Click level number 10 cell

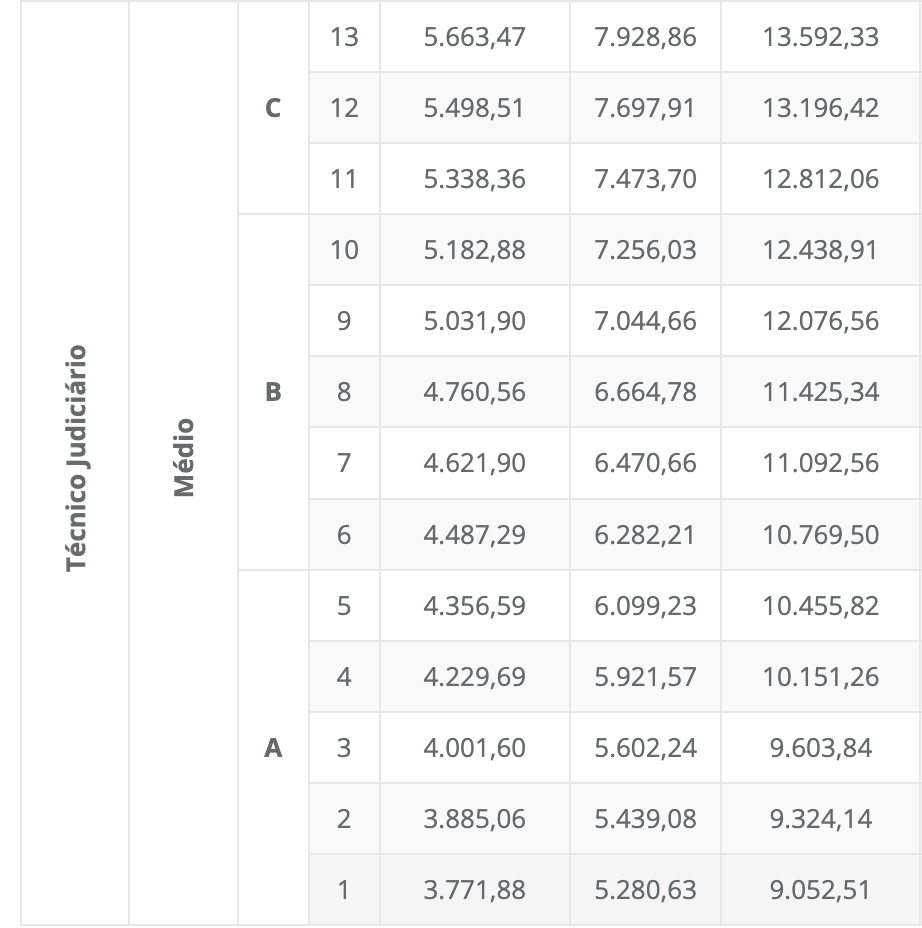pos(344,250)
